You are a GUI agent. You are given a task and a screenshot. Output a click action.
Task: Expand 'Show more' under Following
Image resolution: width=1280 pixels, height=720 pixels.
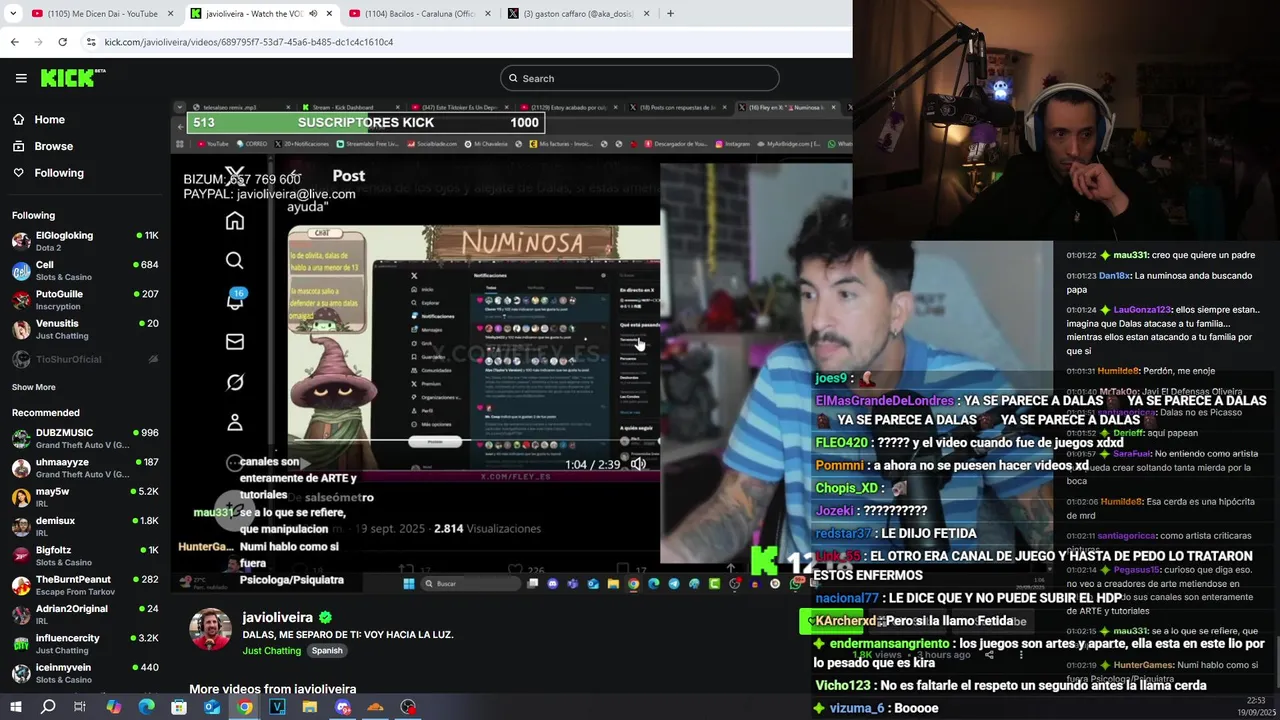[34, 387]
